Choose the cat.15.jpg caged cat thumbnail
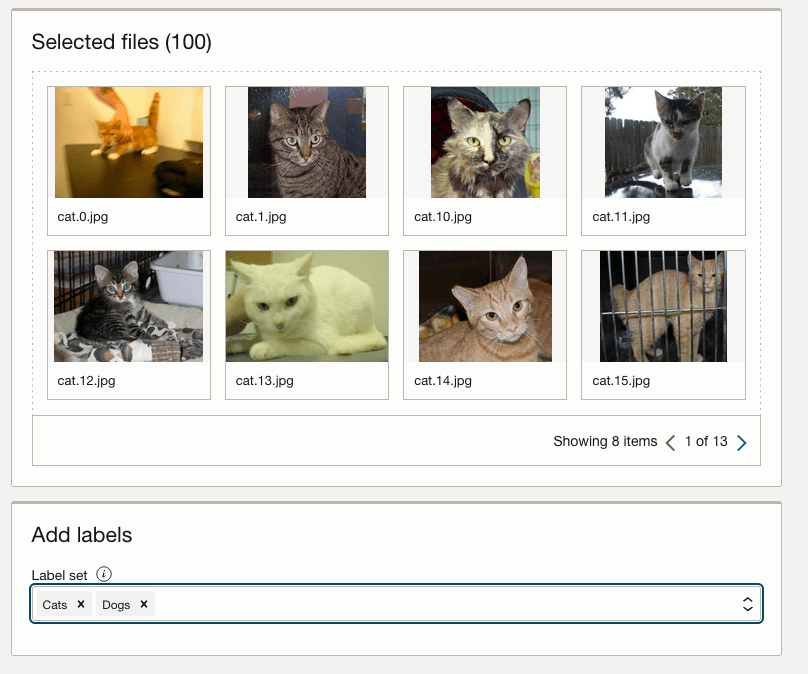The height and width of the screenshot is (674, 808). 663,306
